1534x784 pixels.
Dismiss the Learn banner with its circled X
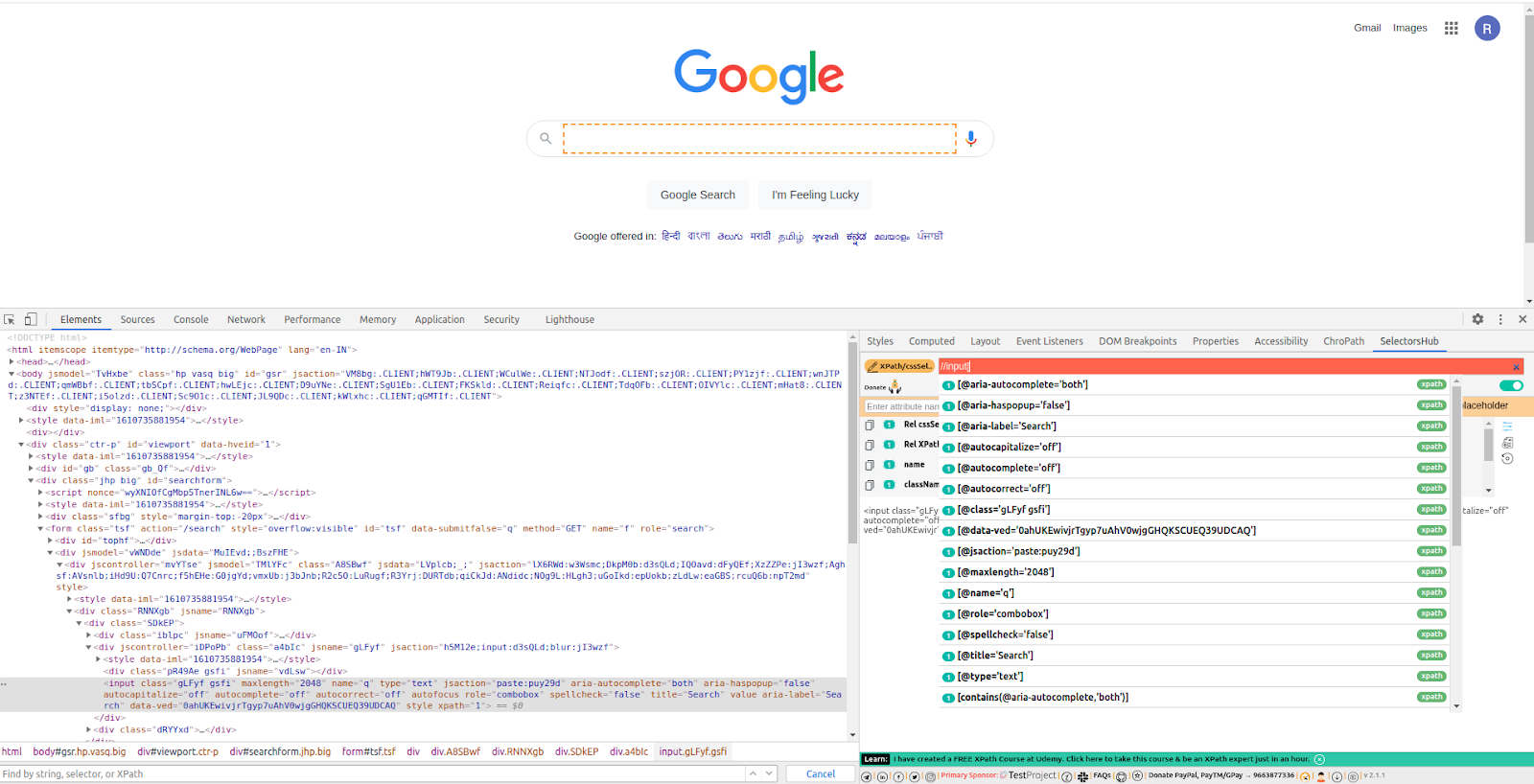(x=1319, y=759)
